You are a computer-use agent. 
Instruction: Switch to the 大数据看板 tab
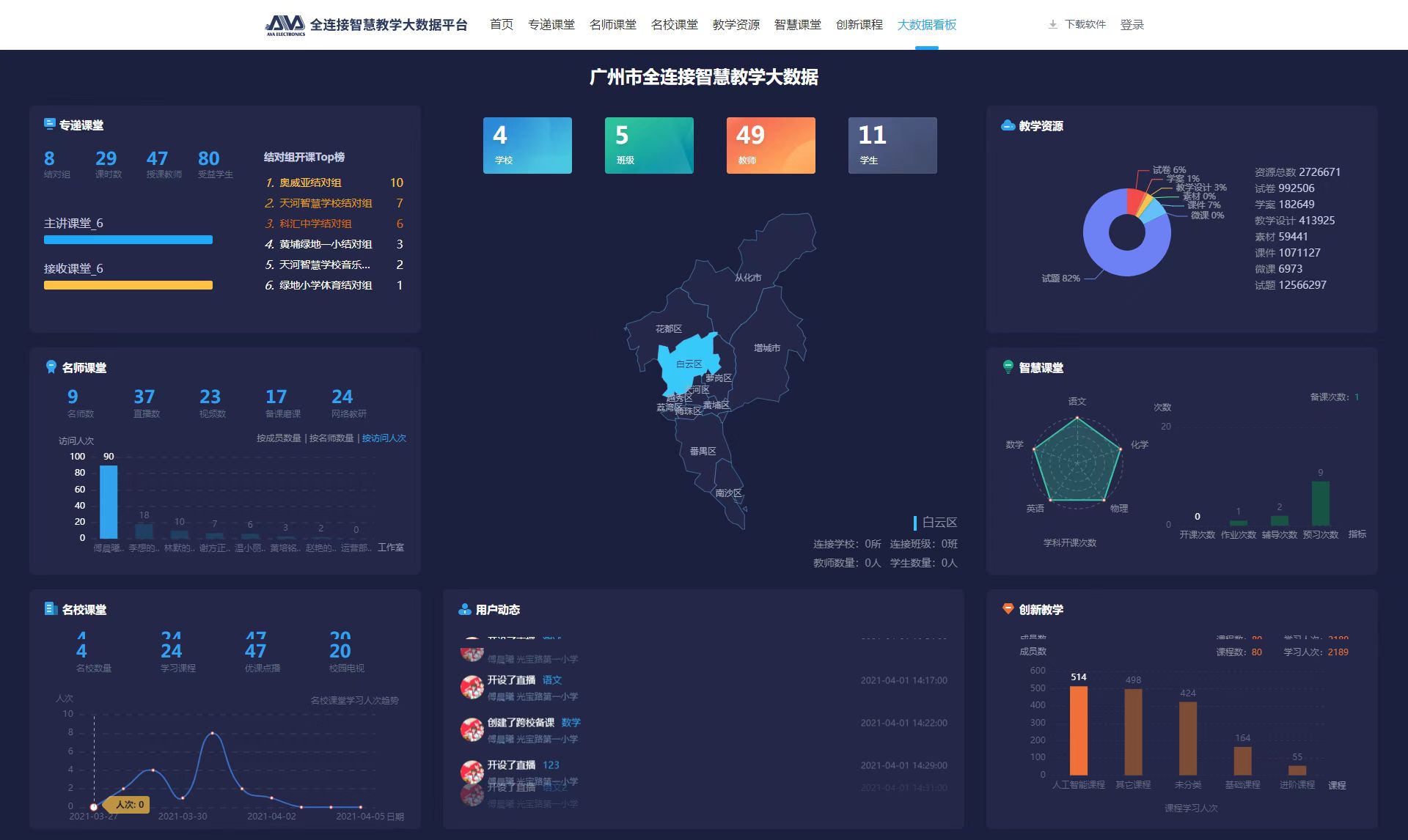point(926,25)
